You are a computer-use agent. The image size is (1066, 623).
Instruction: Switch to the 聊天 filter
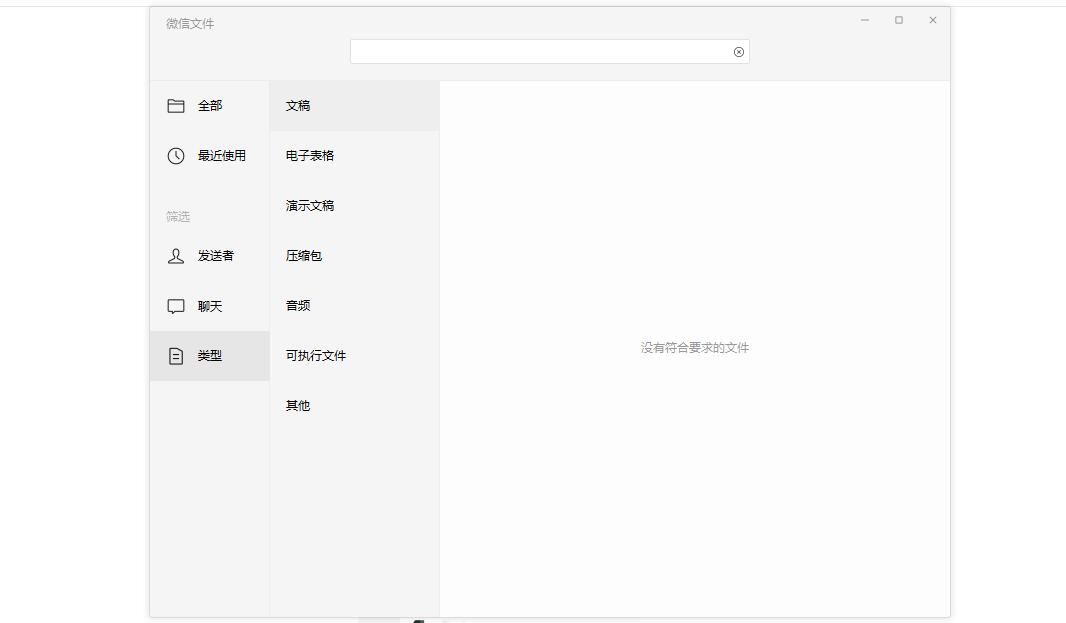click(x=210, y=306)
